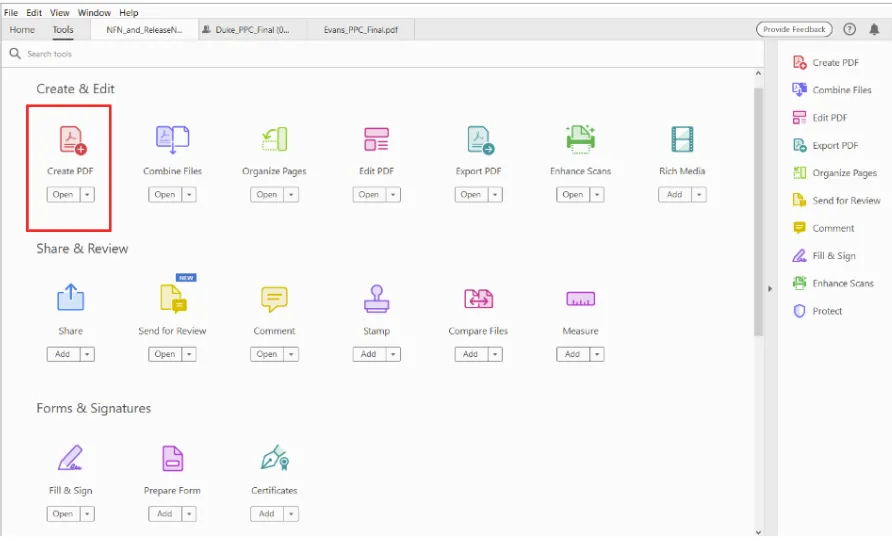
Task: Expand dropdown arrow under Measure
Action: tap(597, 354)
